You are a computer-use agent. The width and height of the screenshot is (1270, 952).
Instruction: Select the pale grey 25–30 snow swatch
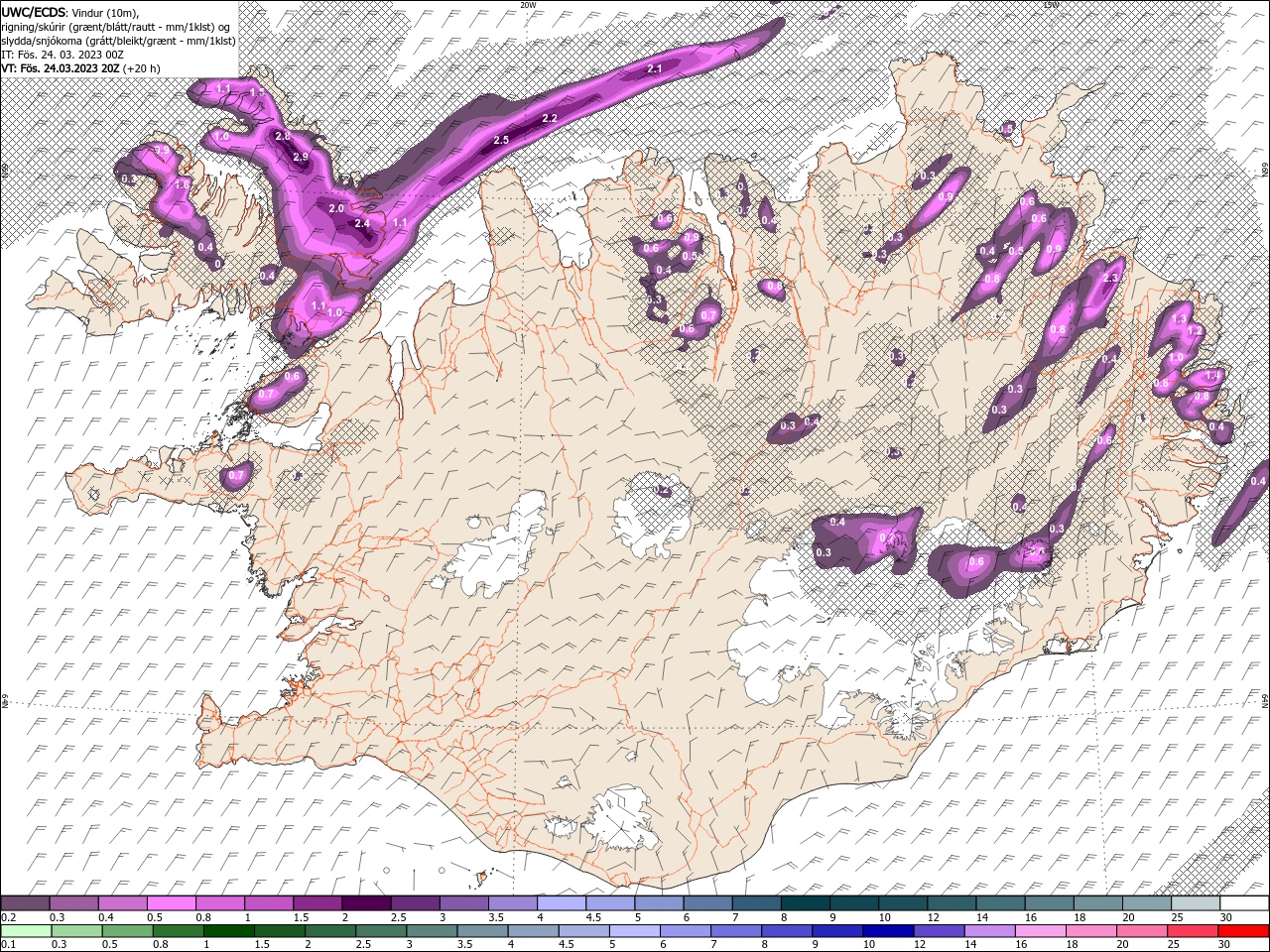[x=1195, y=903]
